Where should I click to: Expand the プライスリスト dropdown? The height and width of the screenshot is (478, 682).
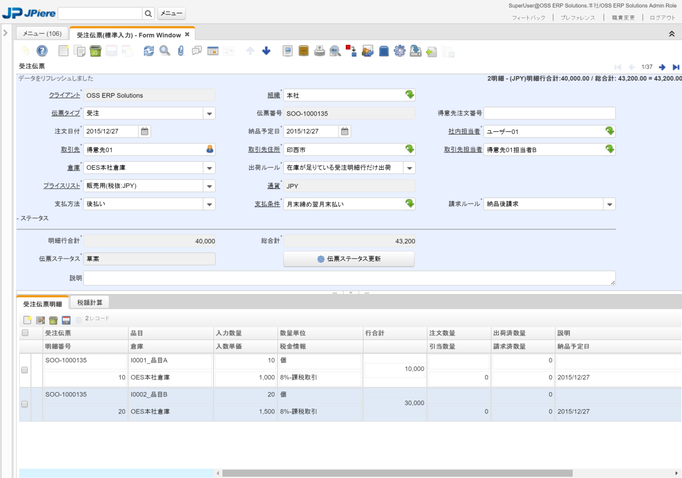(209, 186)
